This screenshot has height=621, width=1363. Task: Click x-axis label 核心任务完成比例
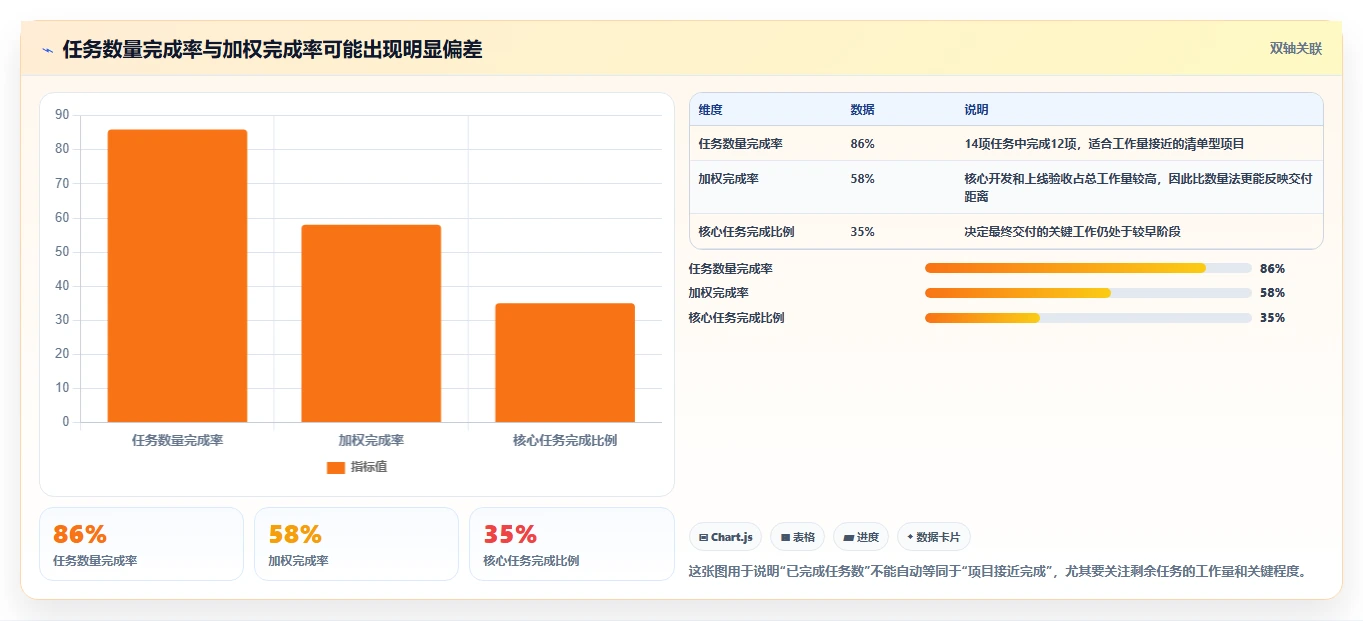pos(565,440)
